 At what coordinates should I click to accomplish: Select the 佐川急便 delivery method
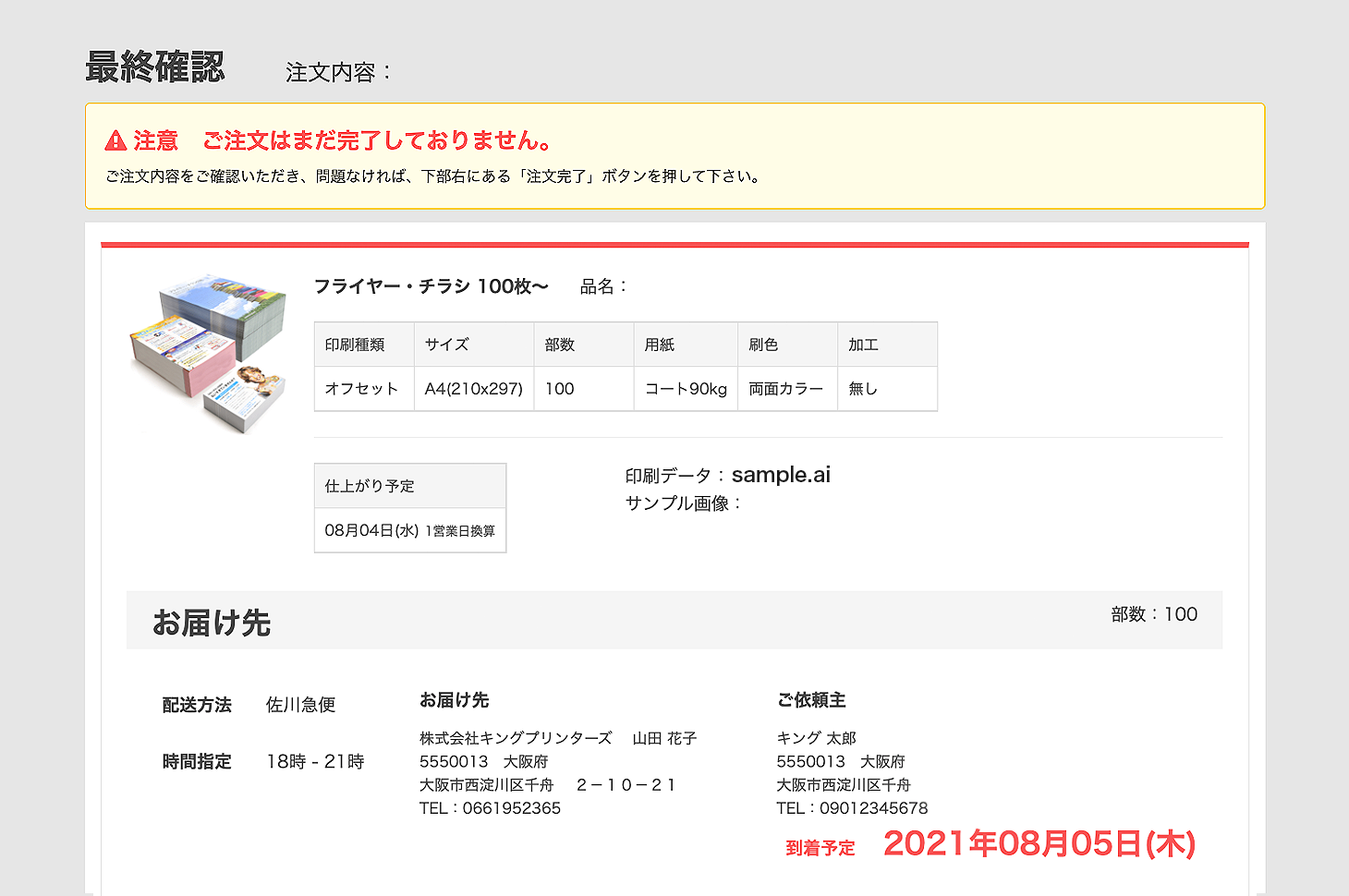click(x=300, y=705)
